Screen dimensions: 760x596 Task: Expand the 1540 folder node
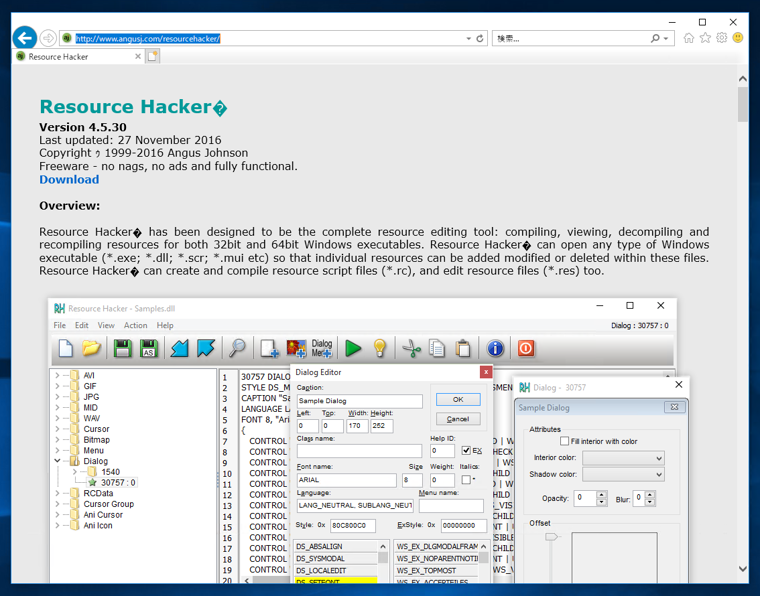pos(75,471)
